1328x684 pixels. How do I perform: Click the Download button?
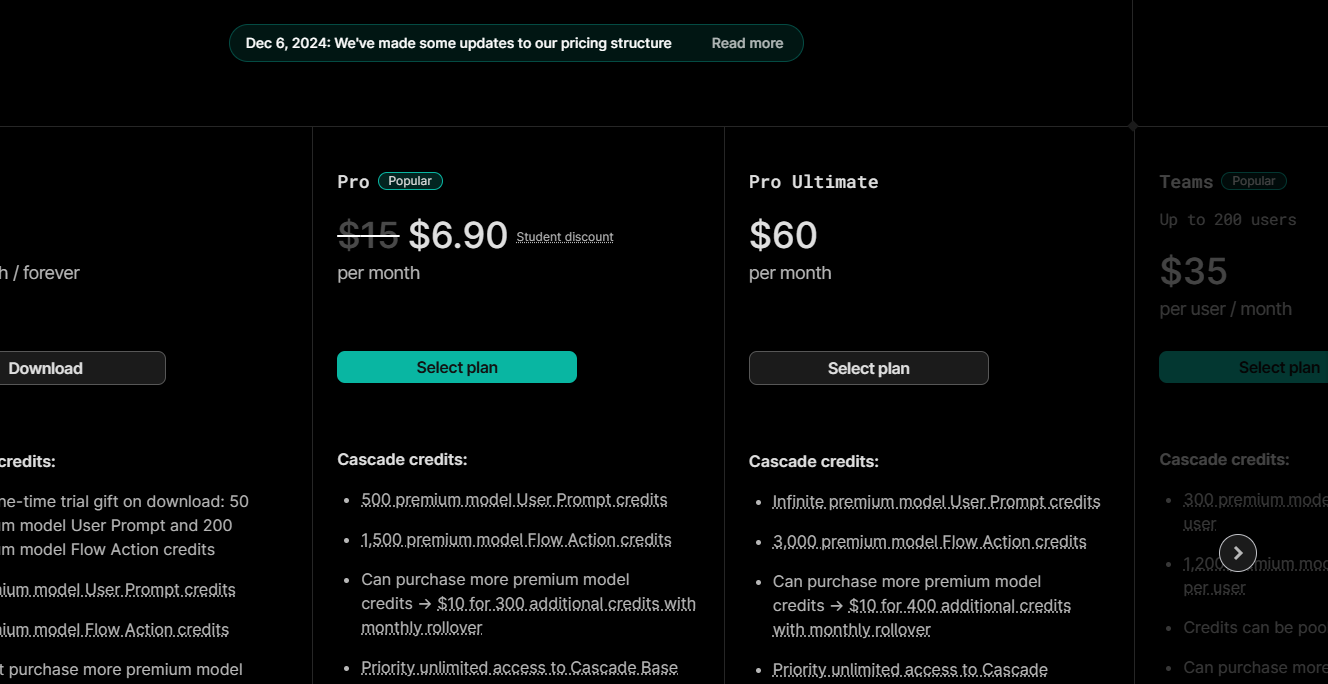[45, 368]
